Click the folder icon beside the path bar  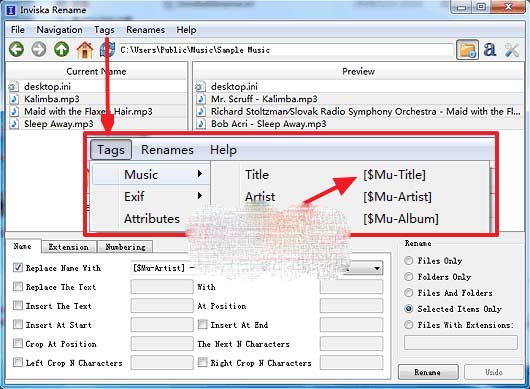(467, 50)
